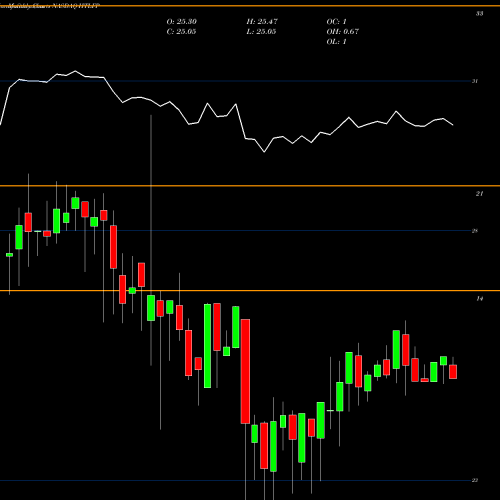This screenshot has height=500, width=500.
Task: Click the '21' axis label on the right
Action: click(479, 194)
